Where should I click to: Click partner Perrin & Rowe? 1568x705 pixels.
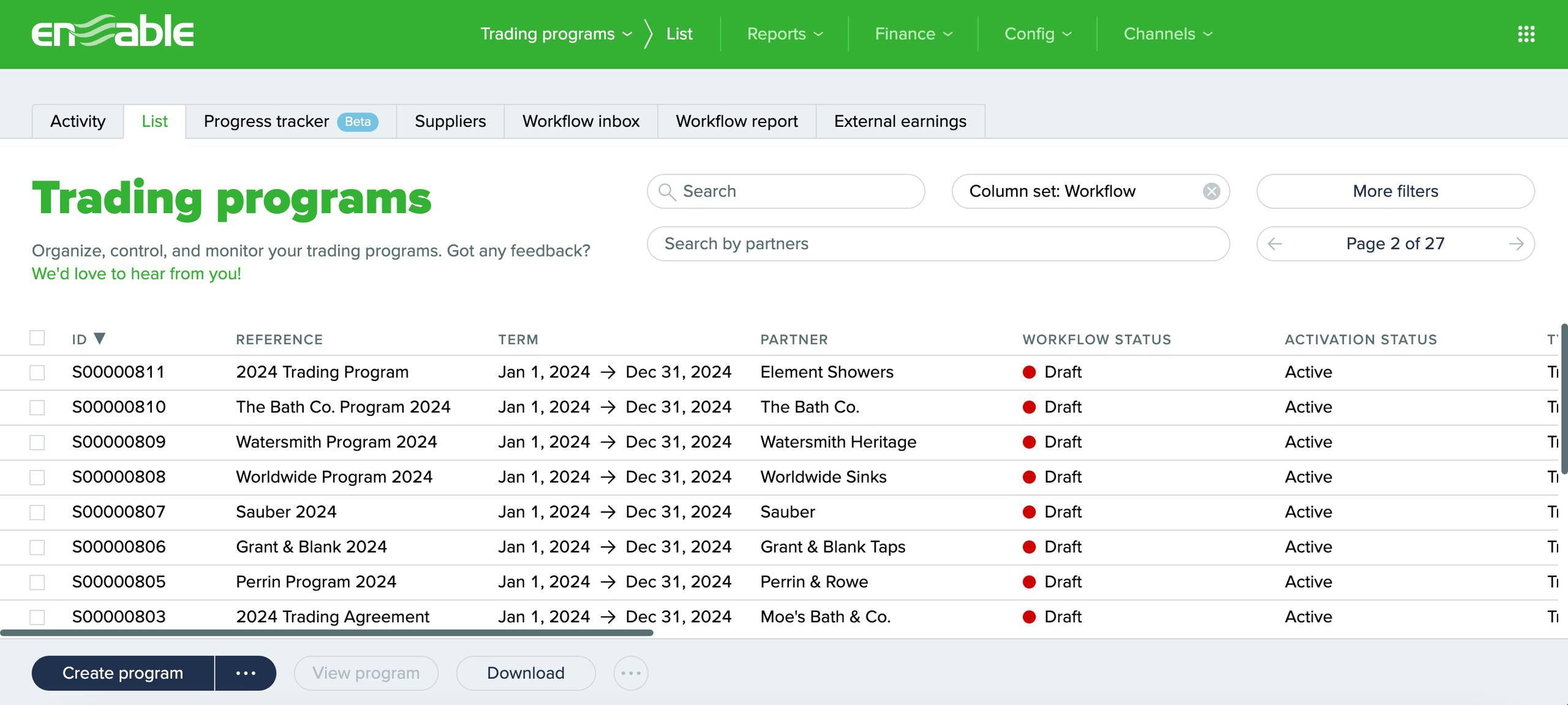(x=814, y=582)
